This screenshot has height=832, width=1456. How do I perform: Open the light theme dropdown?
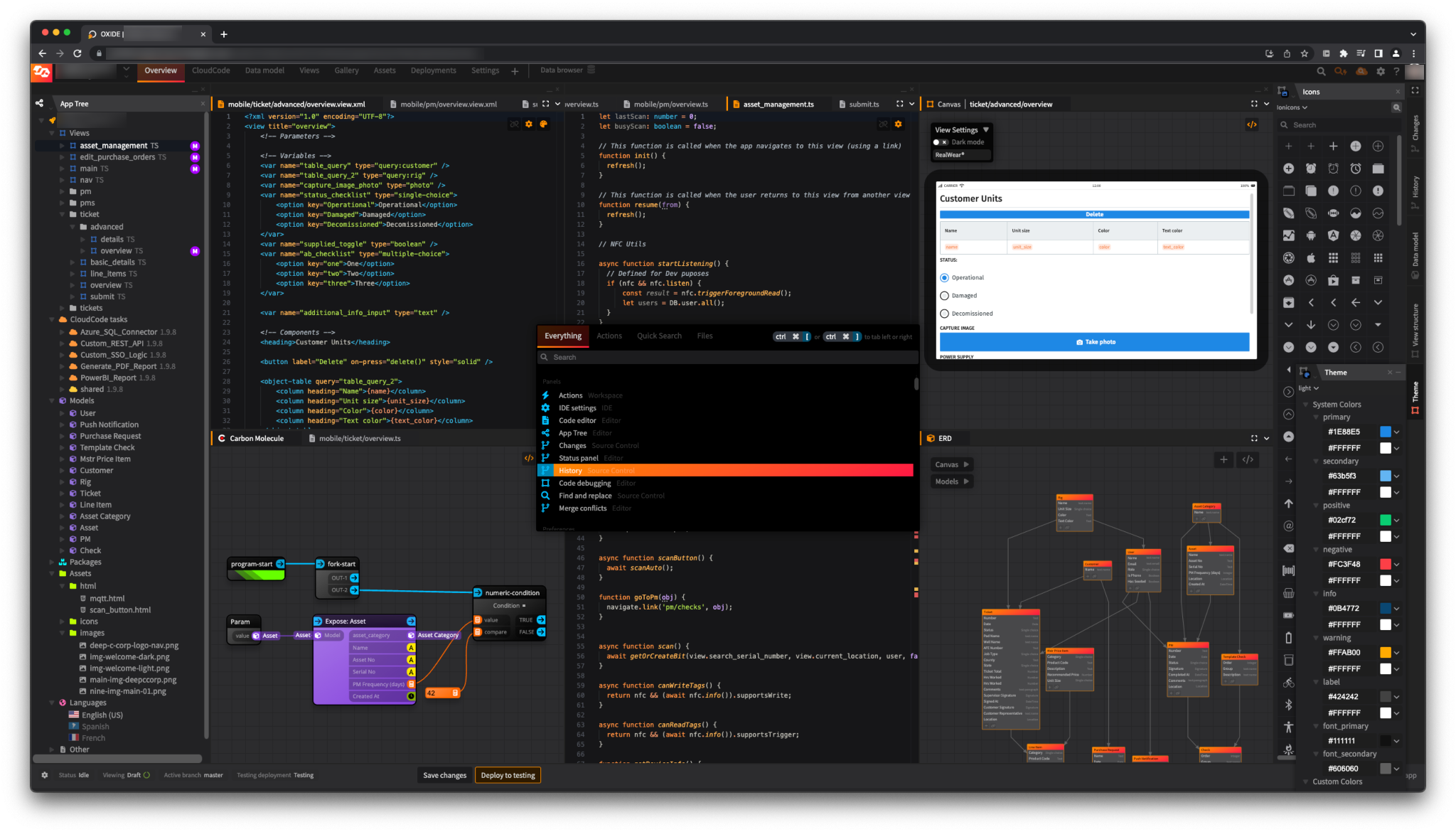(x=1308, y=388)
